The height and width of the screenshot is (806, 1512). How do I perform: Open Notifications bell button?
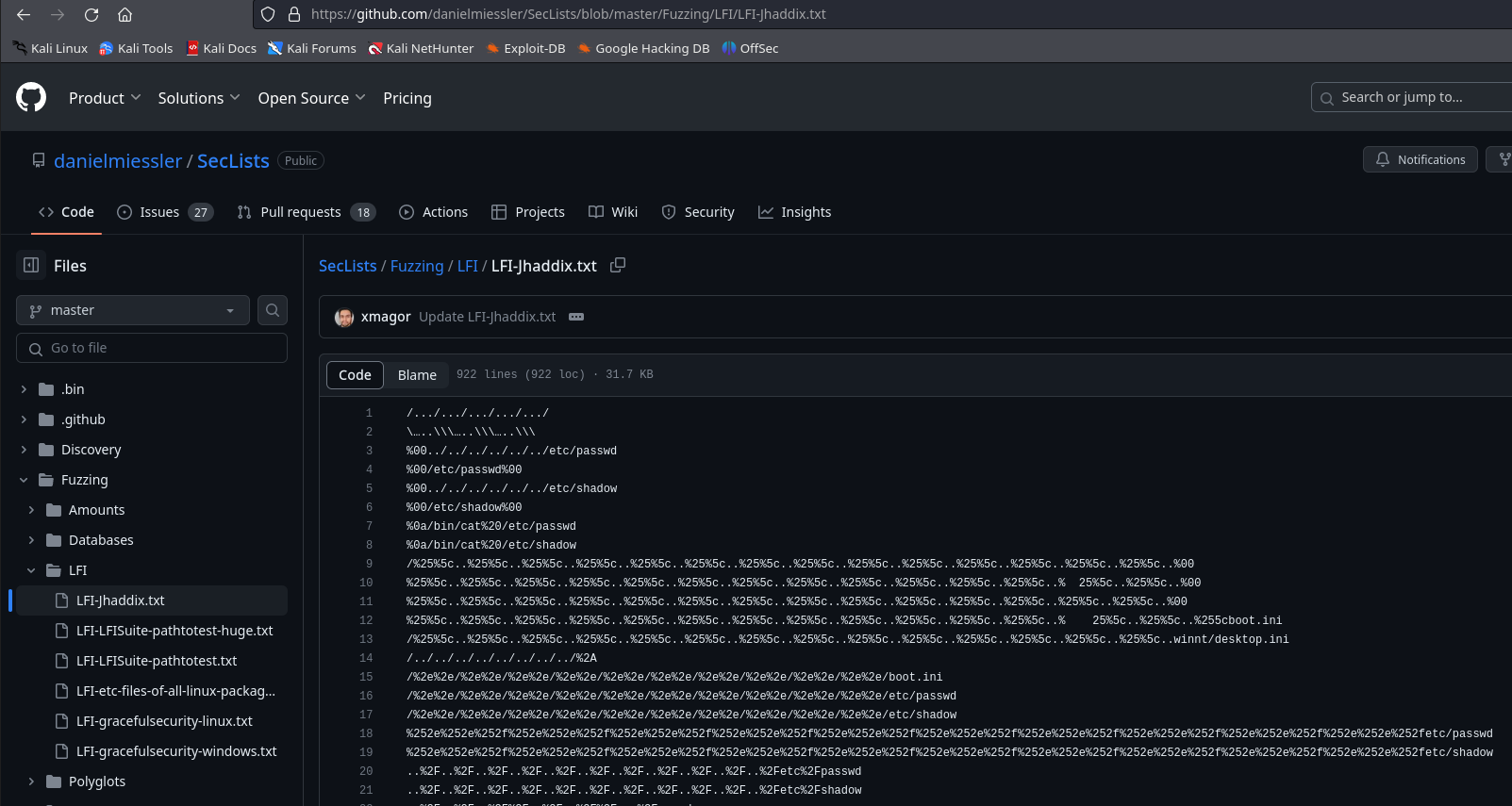pos(1420,159)
